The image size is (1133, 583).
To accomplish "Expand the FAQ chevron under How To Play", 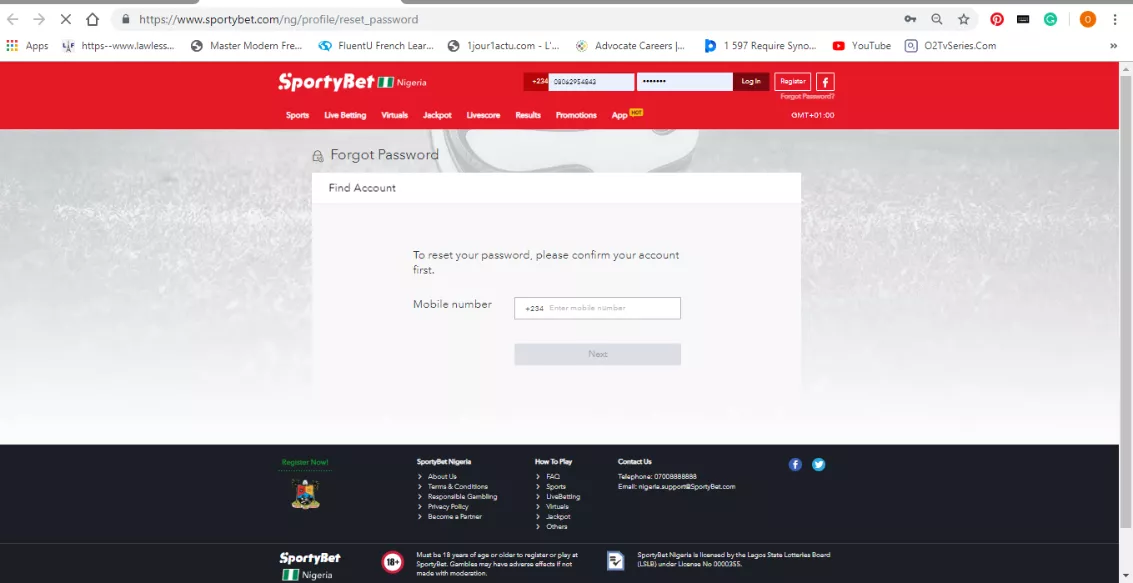I will (x=540, y=476).
